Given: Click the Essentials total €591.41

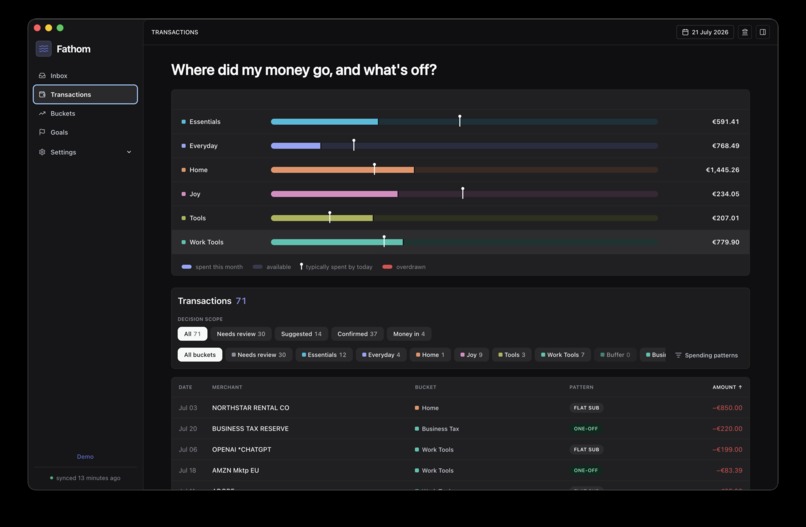Looking at the screenshot, I should click(725, 122).
